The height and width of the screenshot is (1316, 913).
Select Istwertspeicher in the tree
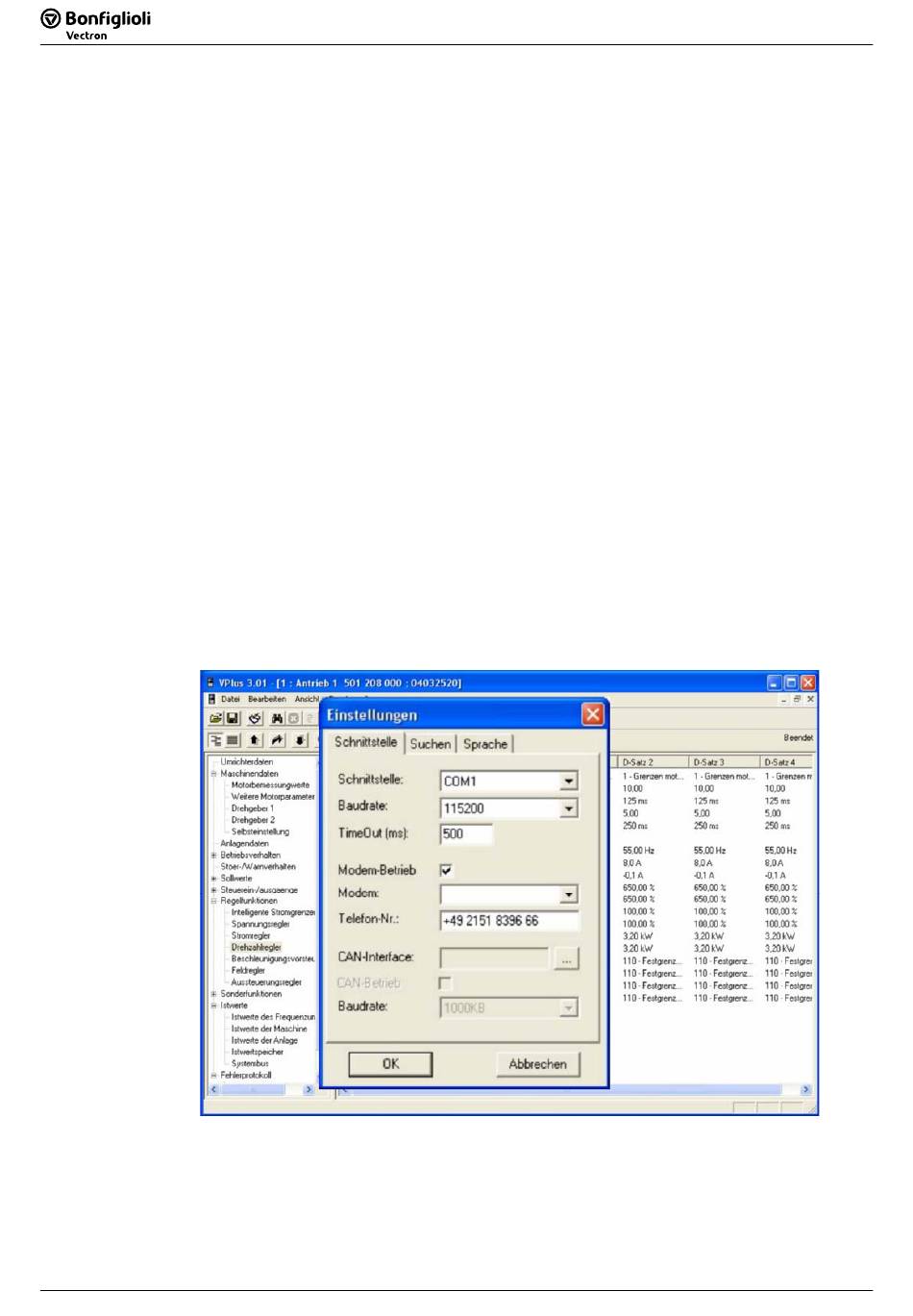click(x=258, y=1052)
